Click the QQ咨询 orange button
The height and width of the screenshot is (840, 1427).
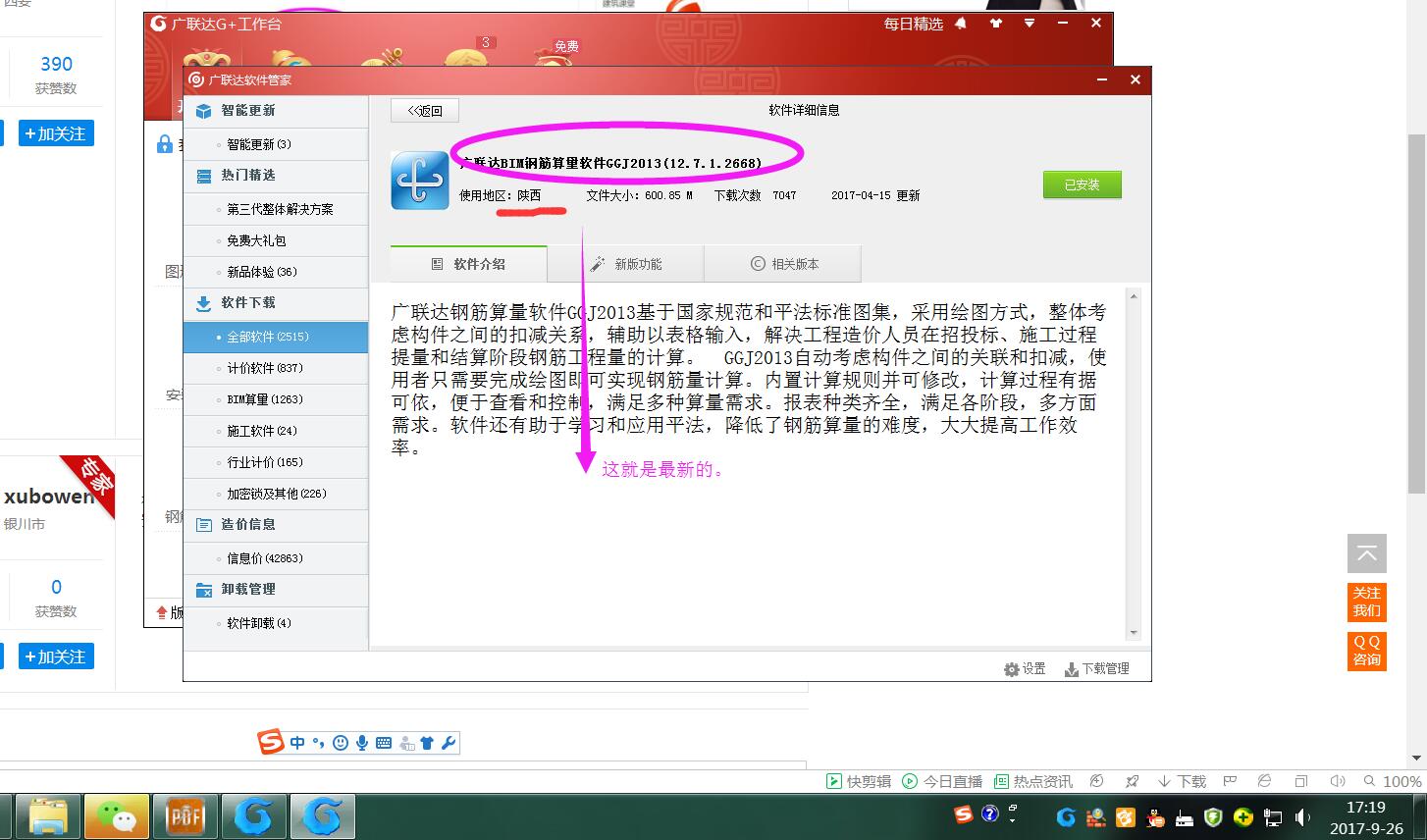tap(1366, 650)
